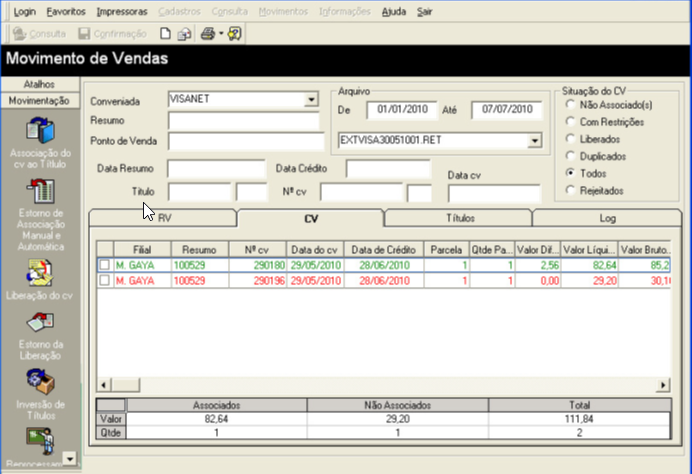Open the Login menu
Screen dimensions: 692x474
[24, 12]
